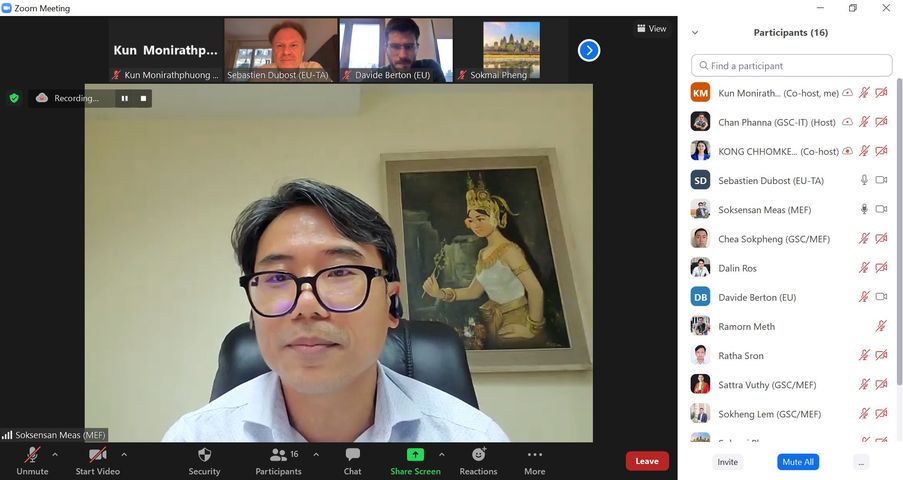Click the Mute All button
Screen dimensions: 903x480
797,462
